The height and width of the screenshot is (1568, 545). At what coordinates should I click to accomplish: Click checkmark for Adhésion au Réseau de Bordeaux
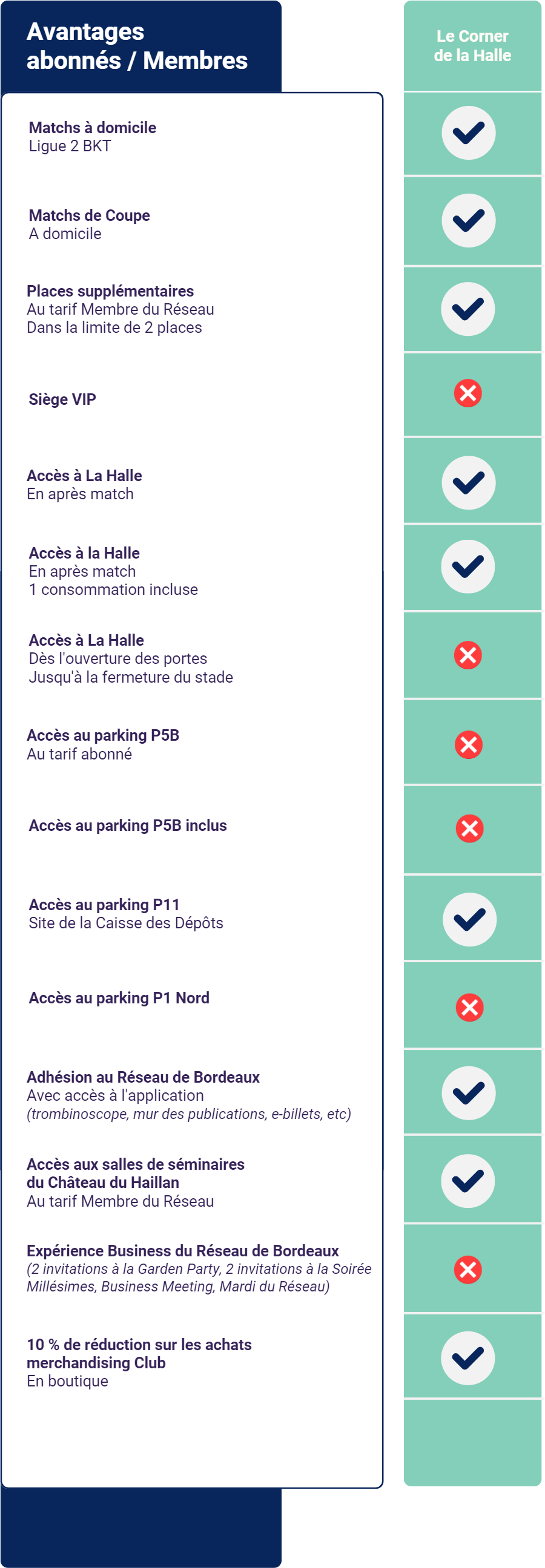(468, 1093)
